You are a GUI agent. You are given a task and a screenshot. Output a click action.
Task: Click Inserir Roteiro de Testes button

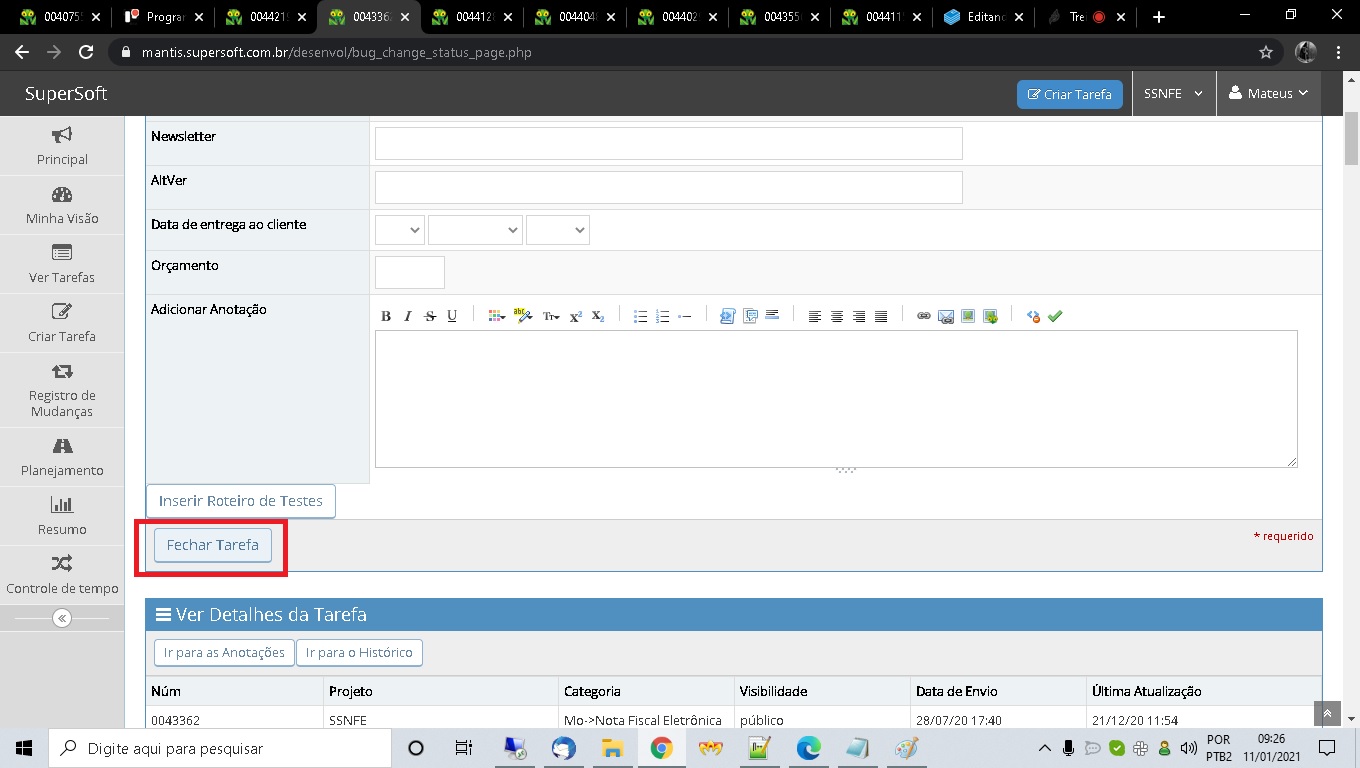(x=240, y=501)
